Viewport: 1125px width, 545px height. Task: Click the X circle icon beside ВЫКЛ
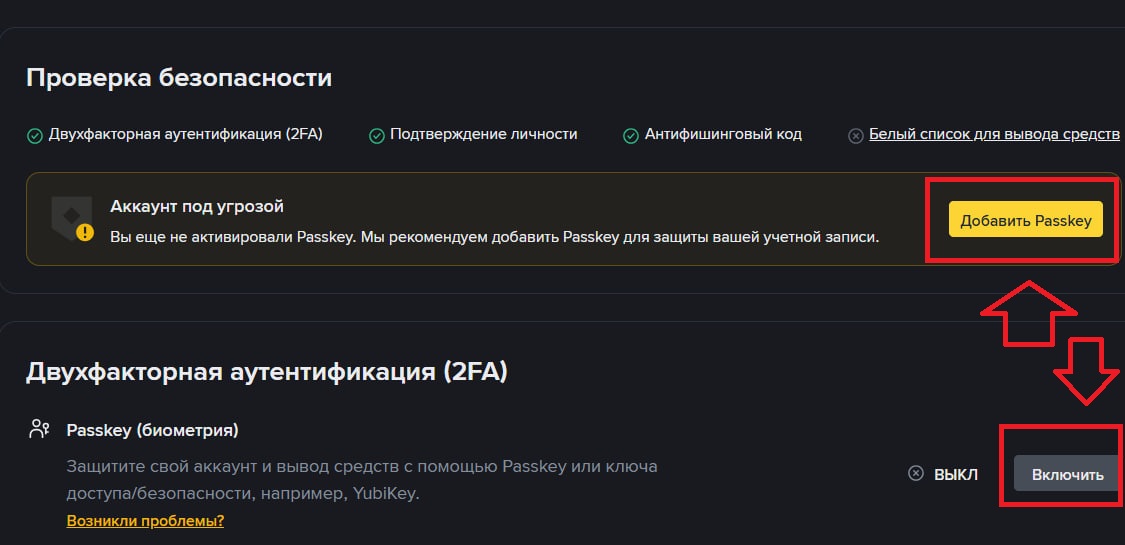(915, 474)
